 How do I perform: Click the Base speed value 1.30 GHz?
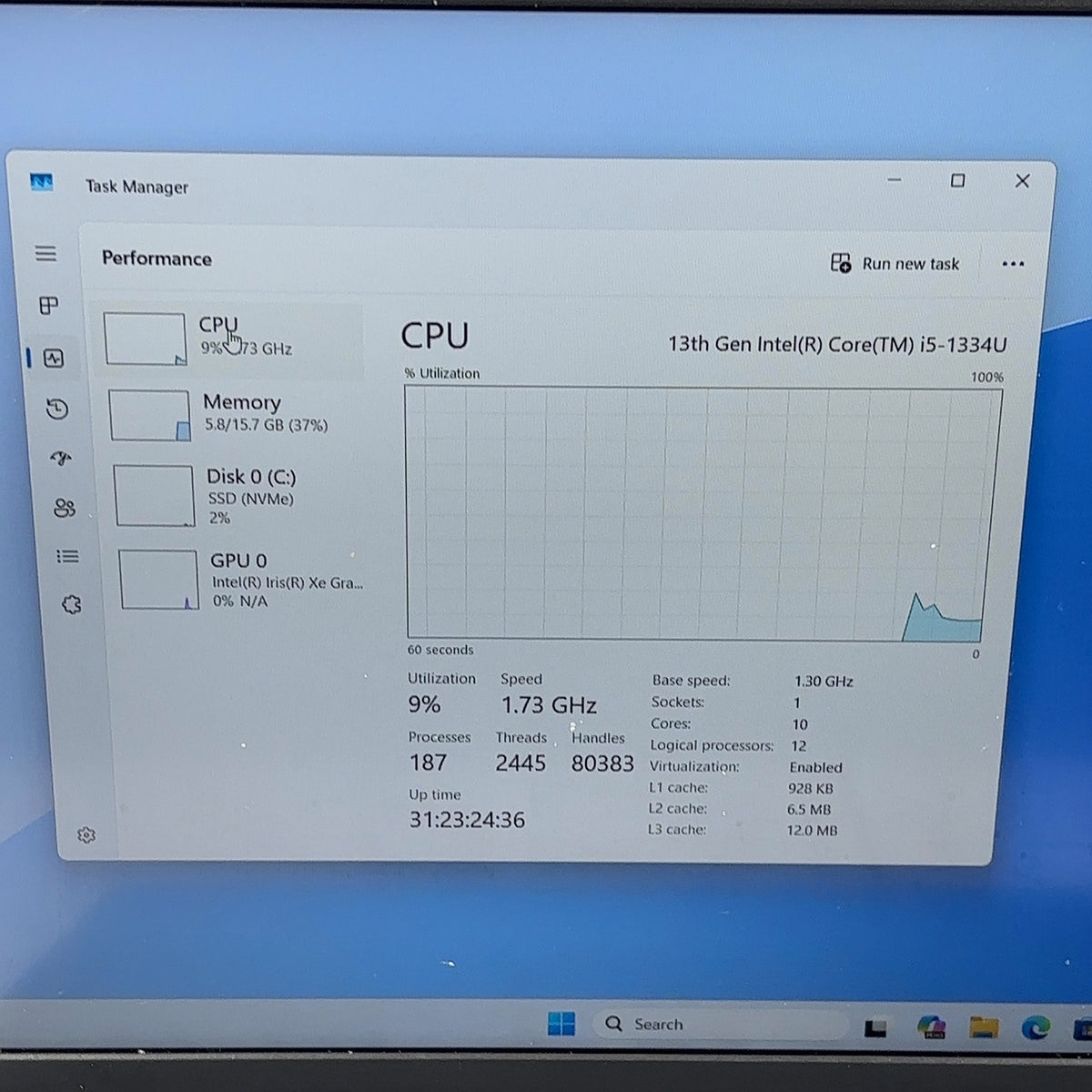pos(824,681)
